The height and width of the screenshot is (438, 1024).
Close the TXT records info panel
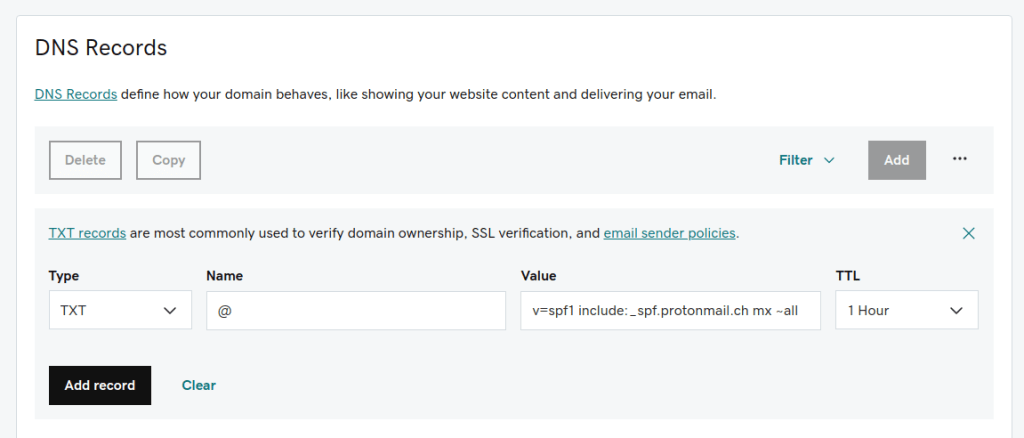pos(968,233)
